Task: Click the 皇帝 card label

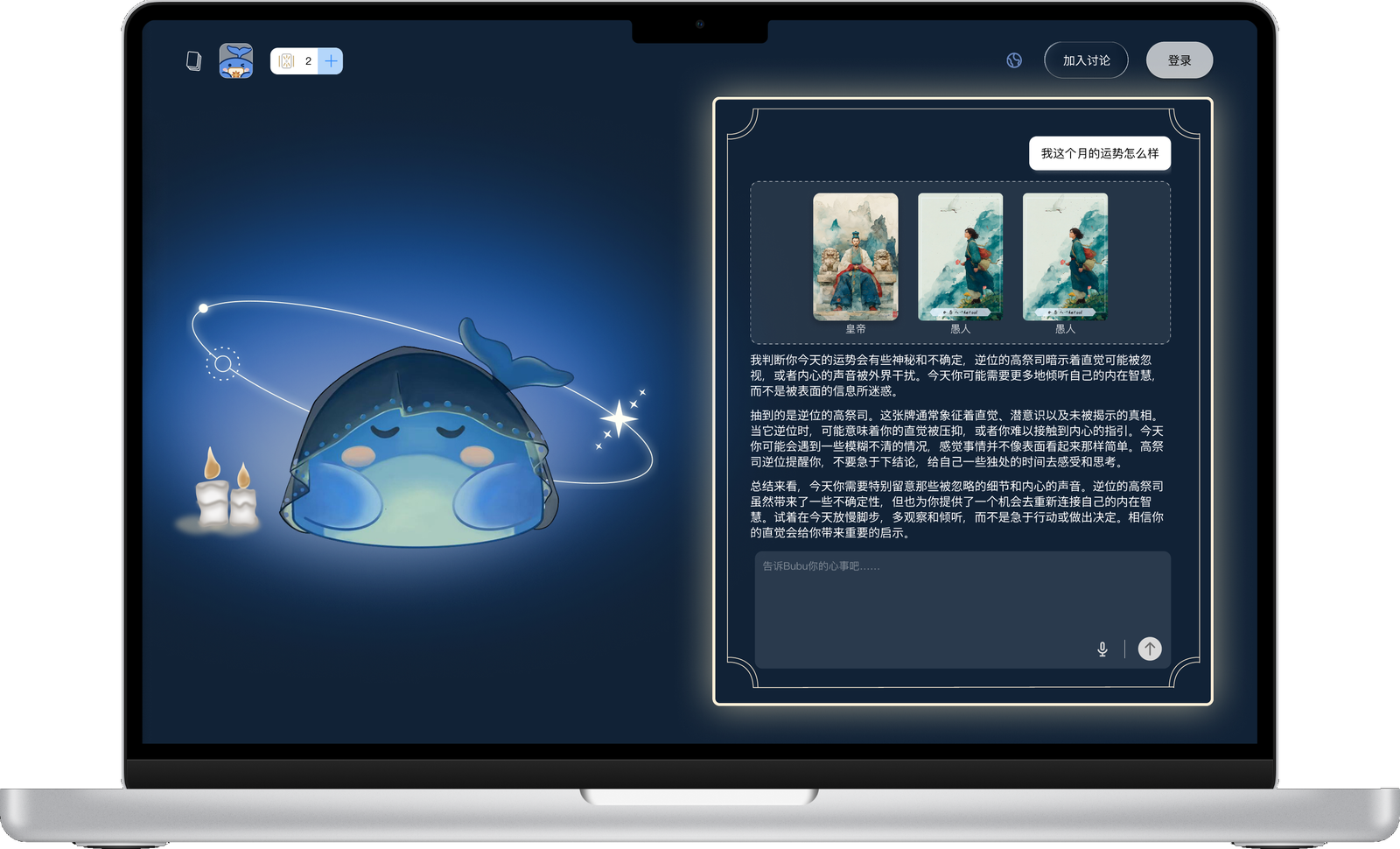Action: click(856, 329)
